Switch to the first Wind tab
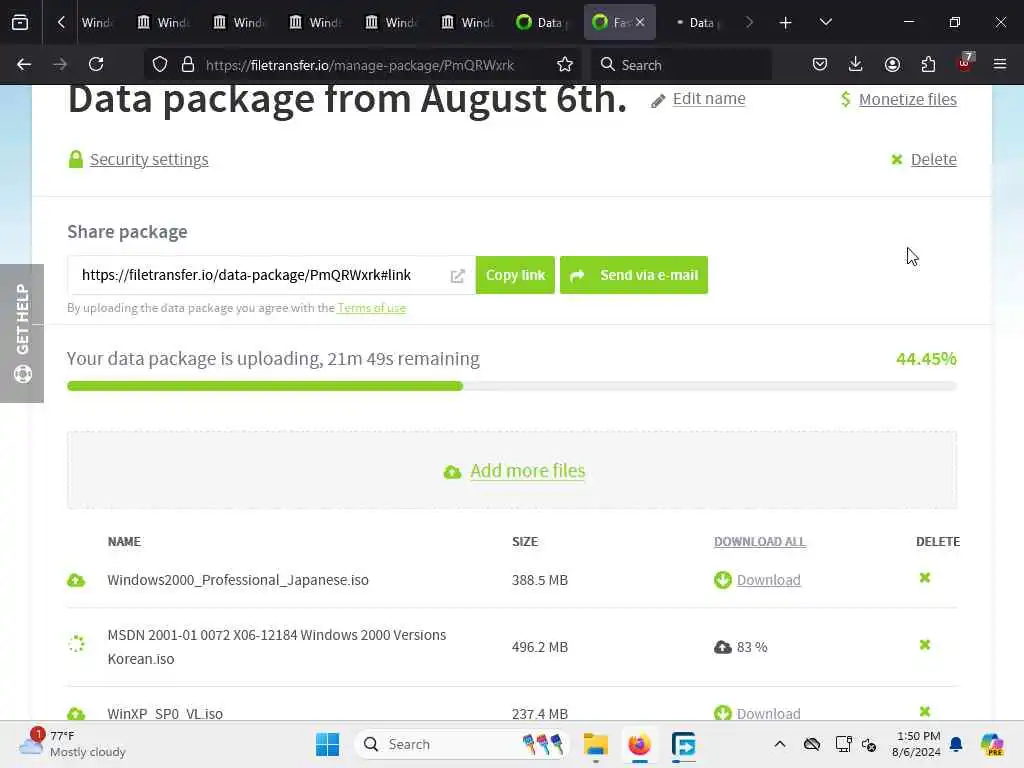The width and height of the screenshot is (1024, 768). 97,23
